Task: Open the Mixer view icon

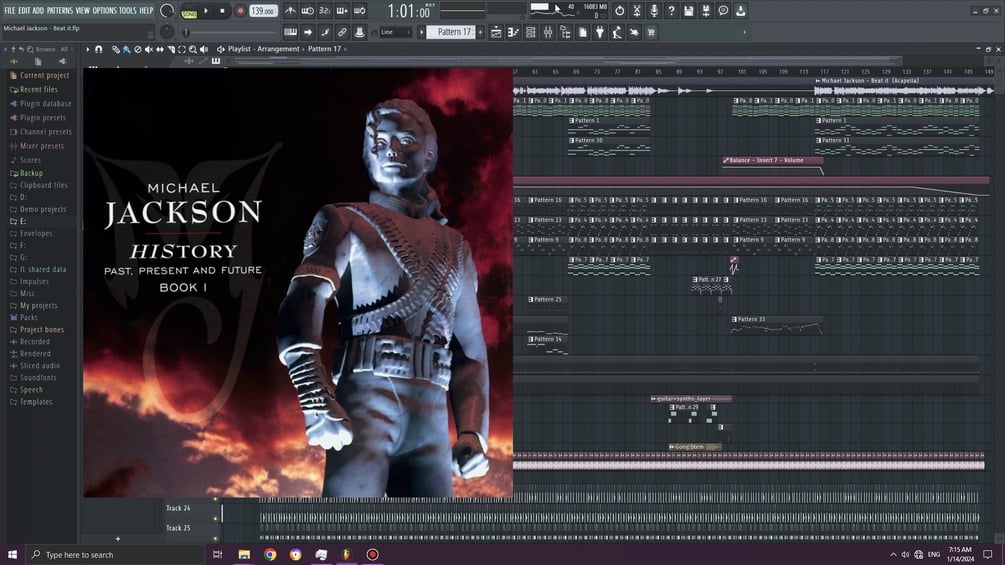Action: point(548,32)
